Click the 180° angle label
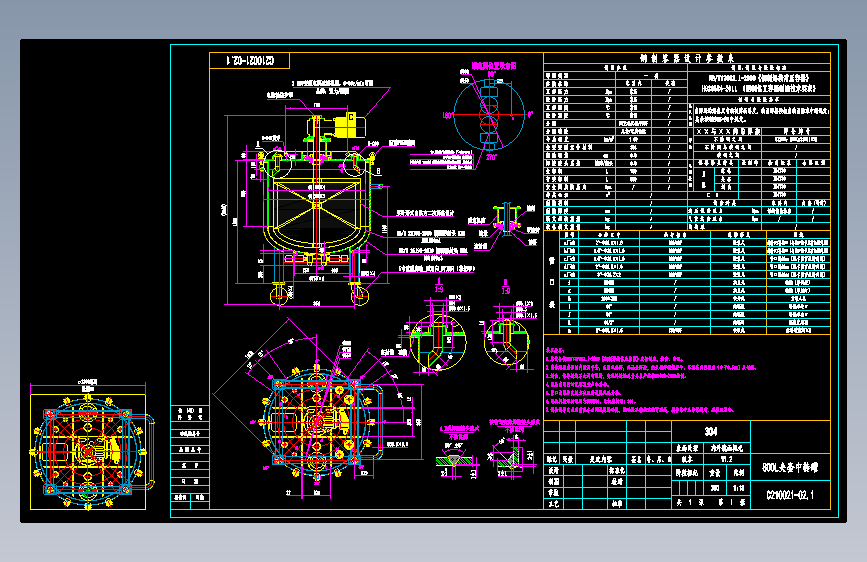 447,115
